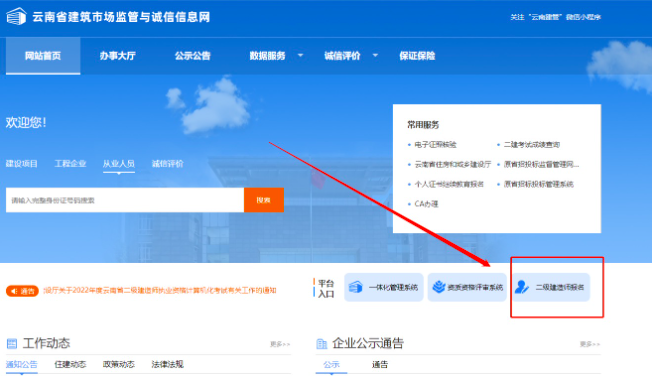Switch to the 法律法规 tab
The height and width of the screenshot is (387, 655).
tap(168, 364)
